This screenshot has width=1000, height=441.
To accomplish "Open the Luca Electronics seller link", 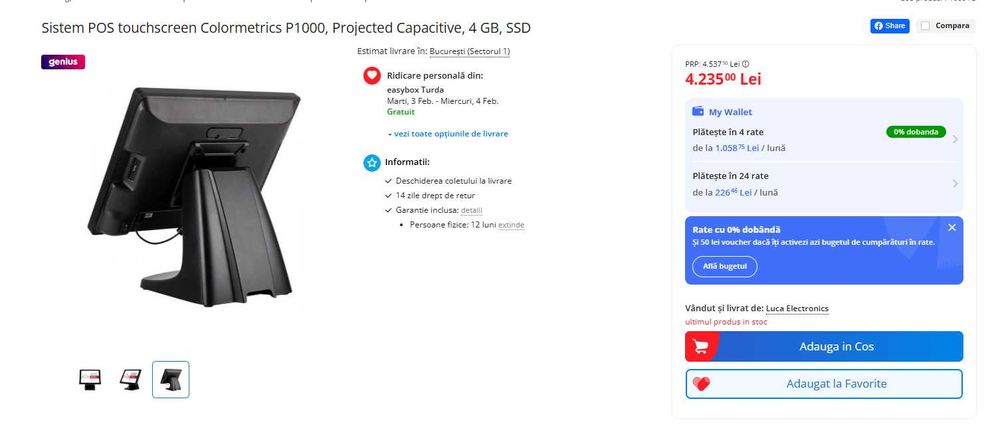I will (x=796, y=308).
